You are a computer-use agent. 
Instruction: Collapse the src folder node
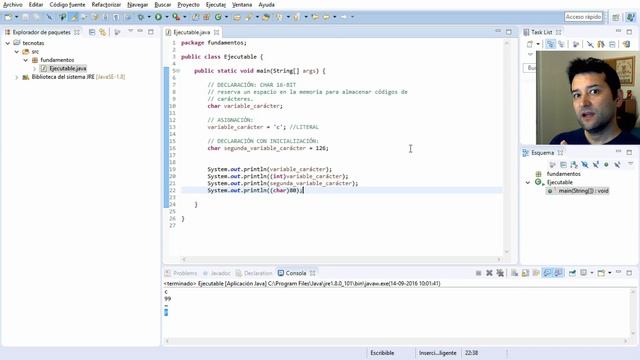tap(17, 51)
